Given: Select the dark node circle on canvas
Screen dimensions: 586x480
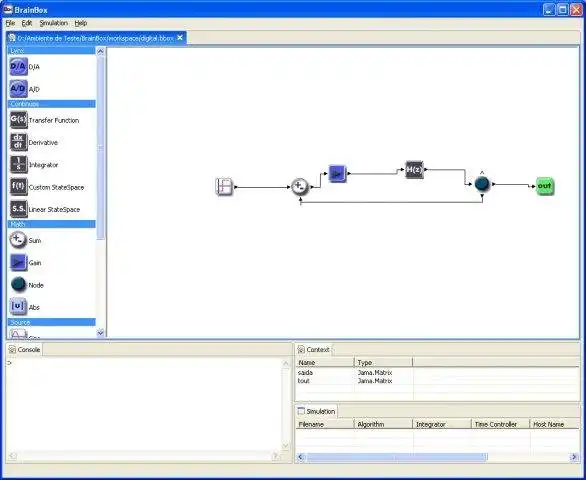Looking at the screenshot, I should point(482,184).
